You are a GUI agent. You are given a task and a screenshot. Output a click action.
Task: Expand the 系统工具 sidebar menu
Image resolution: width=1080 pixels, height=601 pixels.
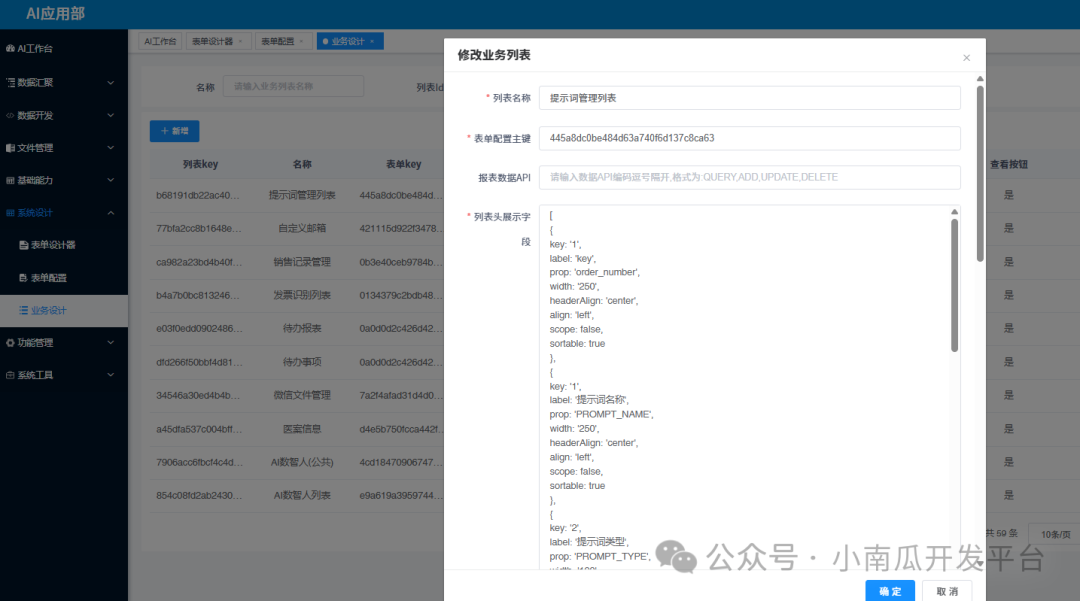pos(63,375)
